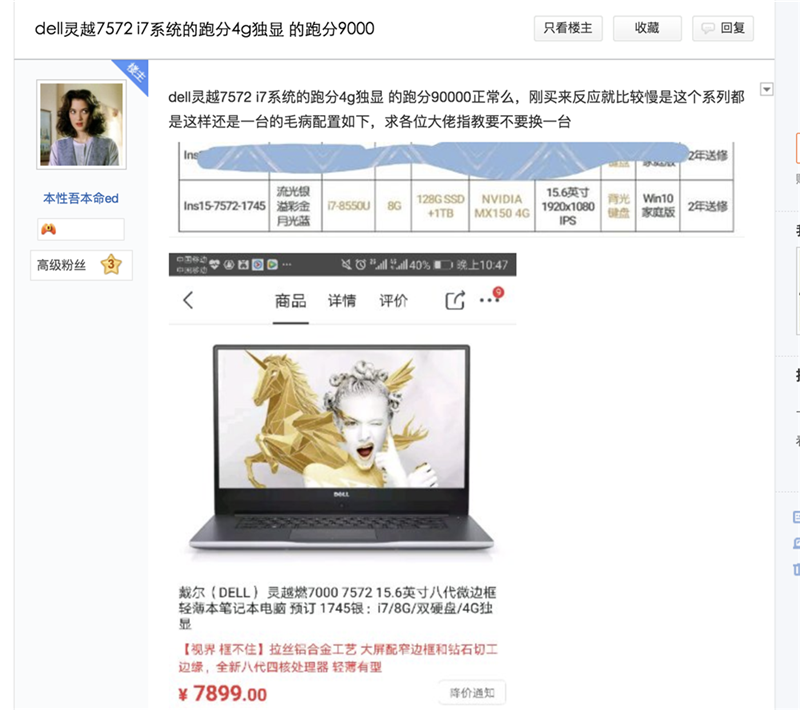Click the three-dot more menu icon
The image size is (800, 710).
click(489, 300)
